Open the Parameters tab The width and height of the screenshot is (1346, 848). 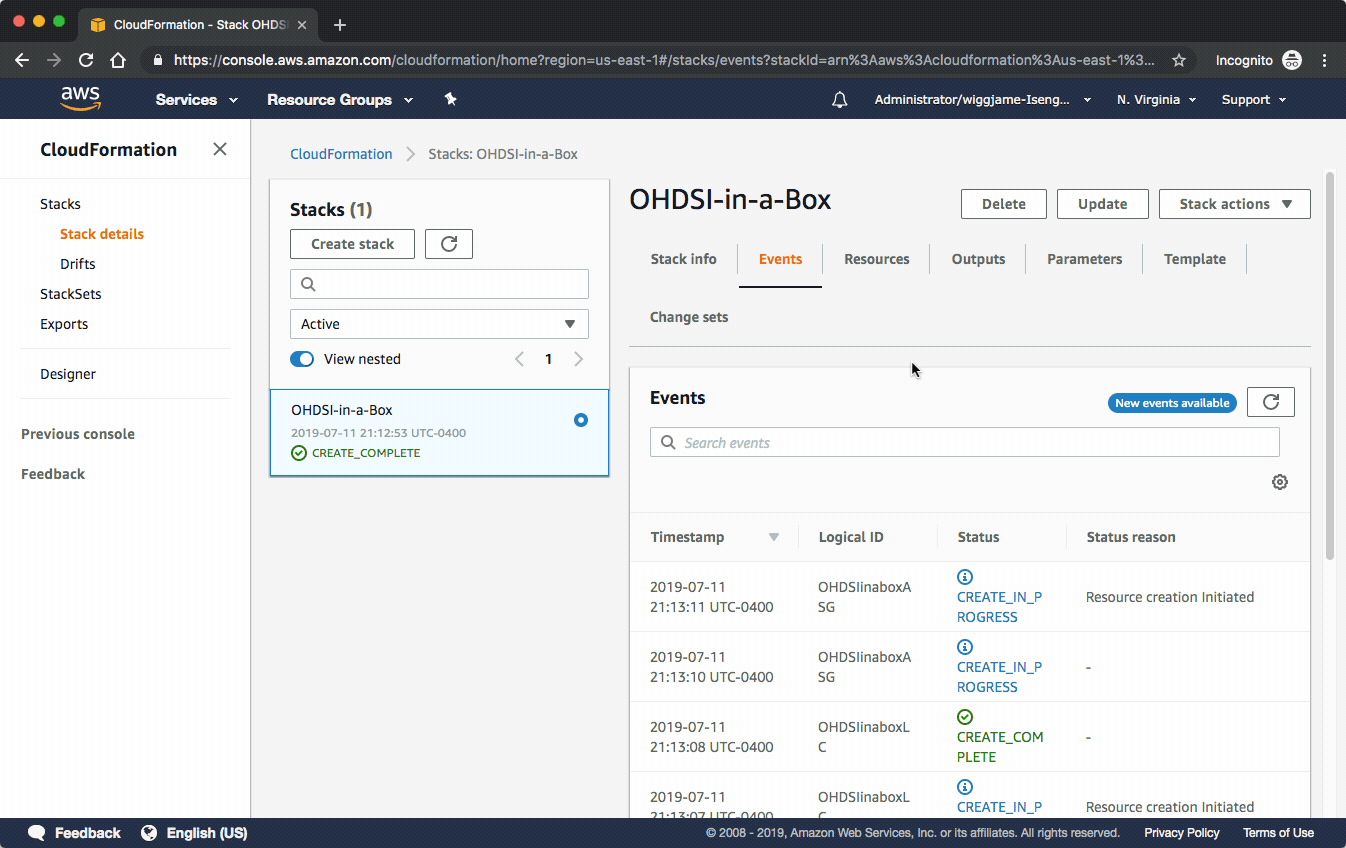1085,259
